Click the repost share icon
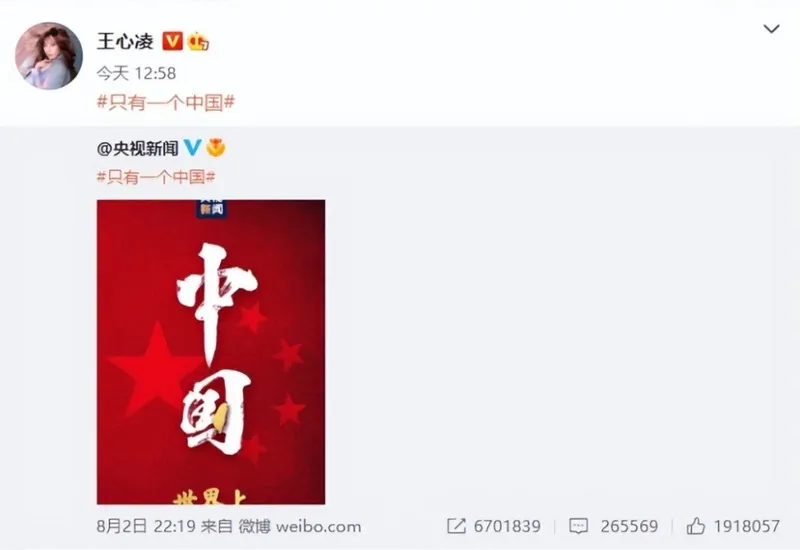The width and height of the screenshot is (800, 550). 456,526
